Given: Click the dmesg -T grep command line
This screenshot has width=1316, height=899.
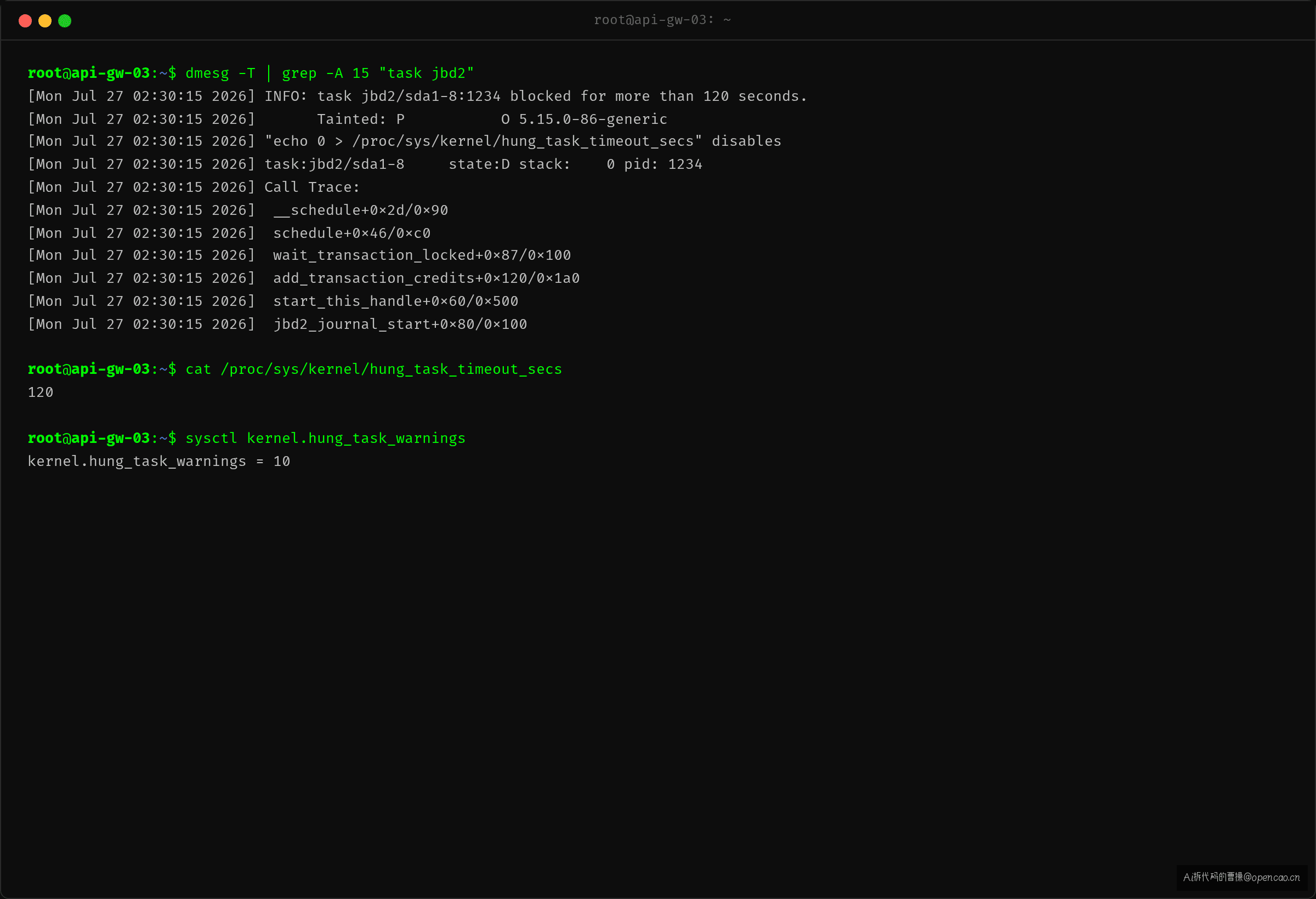Looking at the screenshot, I should 251,73.
